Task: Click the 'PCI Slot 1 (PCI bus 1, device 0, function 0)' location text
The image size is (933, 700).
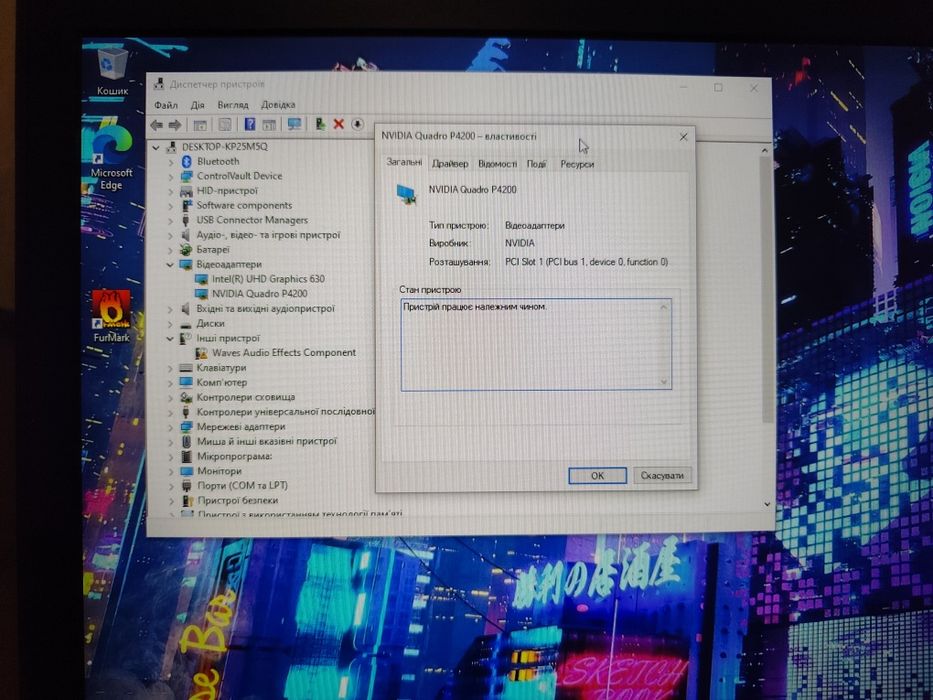Action: click(x=586, y=262)
